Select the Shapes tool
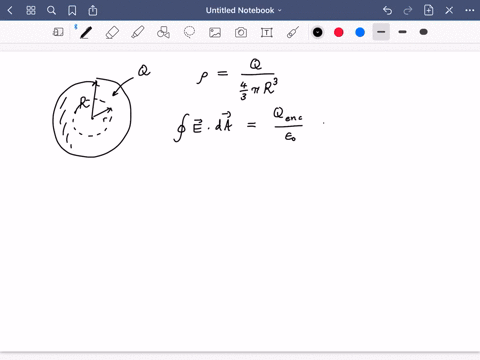Viewport: 480px width, 360px height. tap(163, 32)
